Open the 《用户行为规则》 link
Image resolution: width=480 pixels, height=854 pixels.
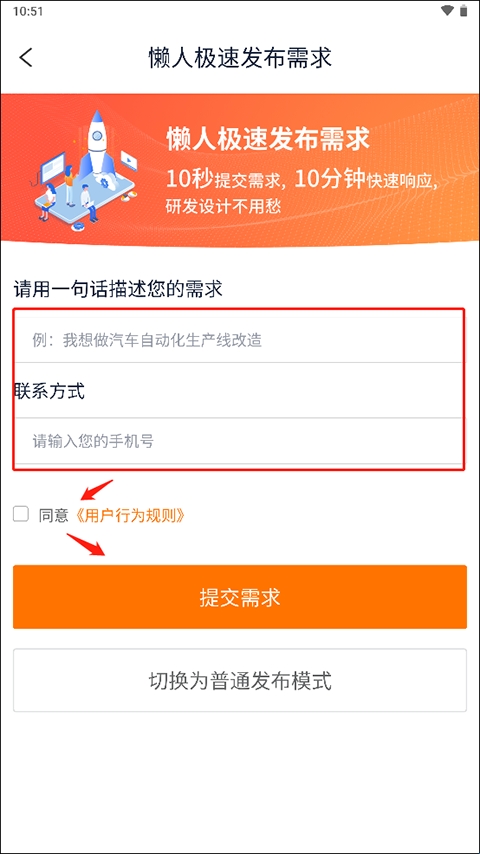127,515
